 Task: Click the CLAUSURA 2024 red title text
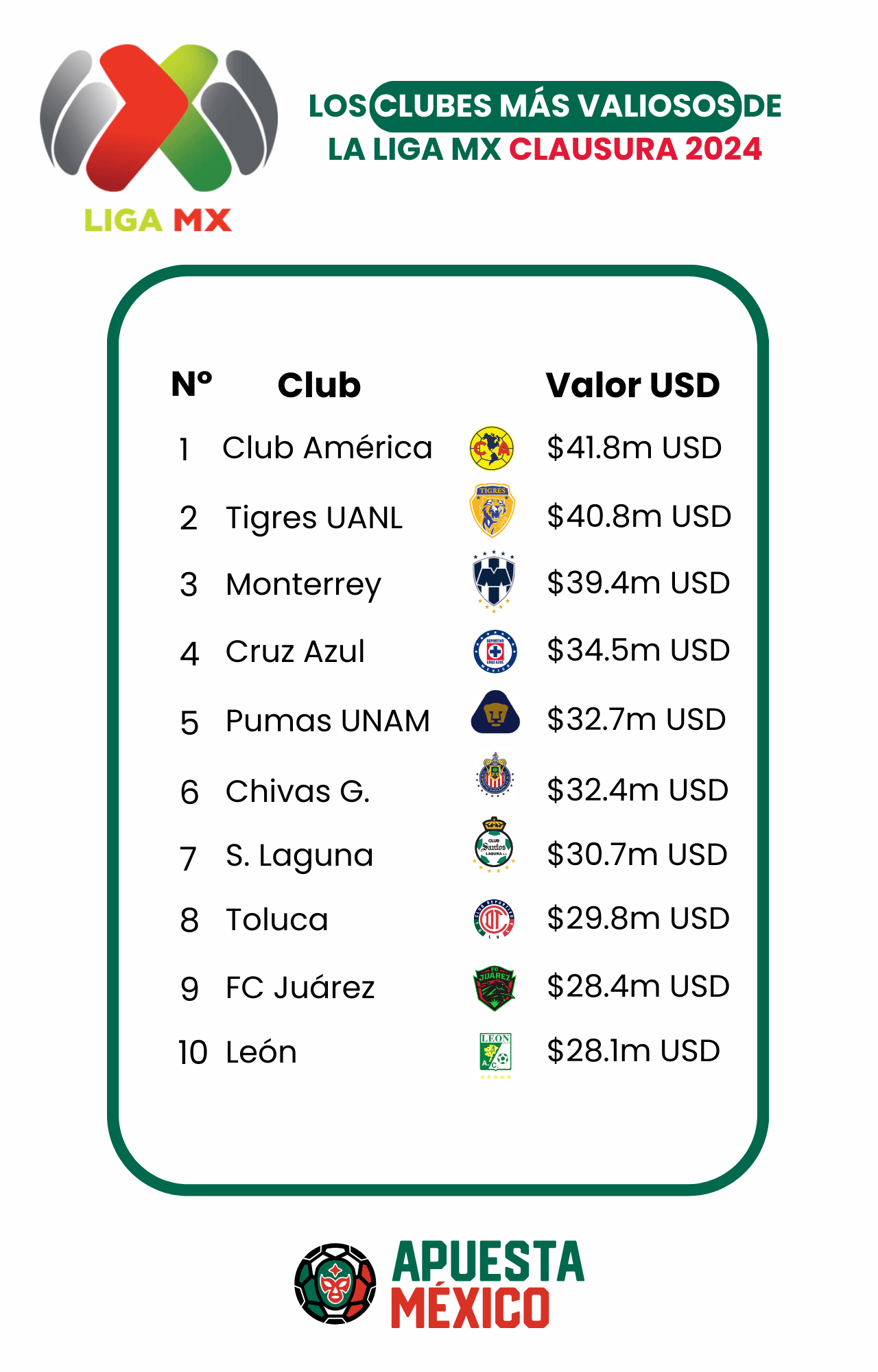click(x=635, y=150)
